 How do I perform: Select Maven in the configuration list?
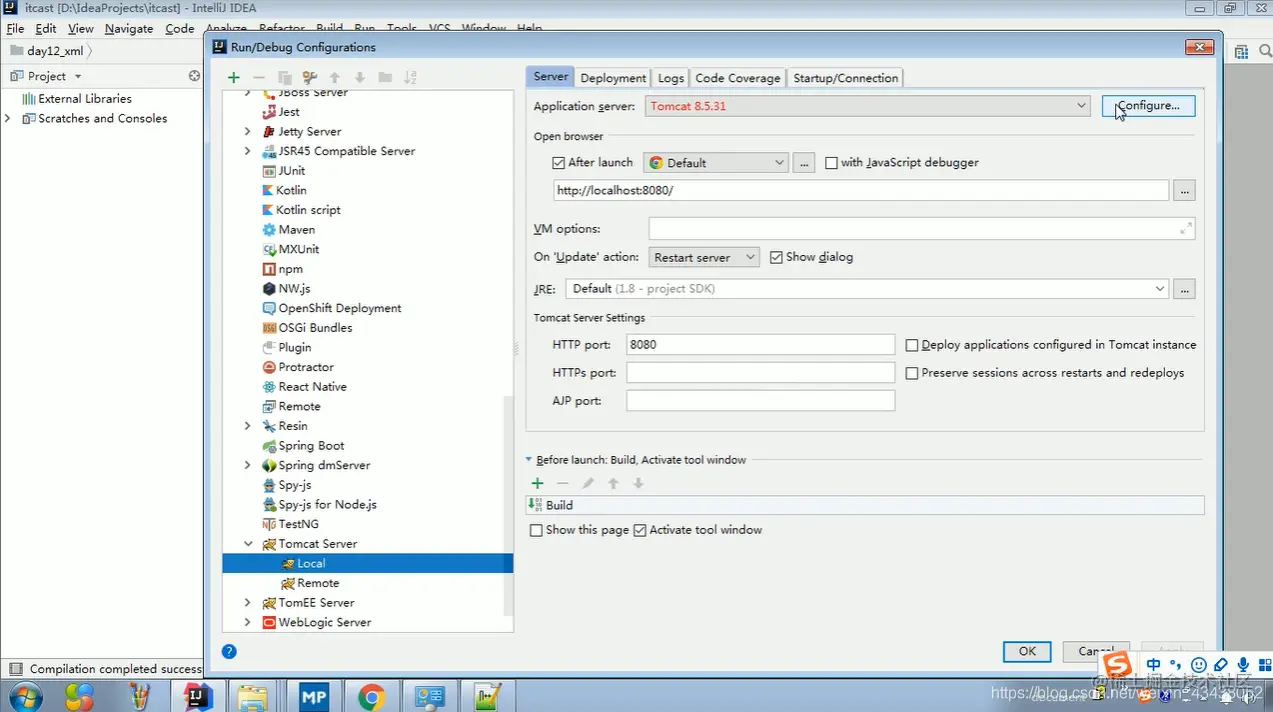tap(297, 229)
